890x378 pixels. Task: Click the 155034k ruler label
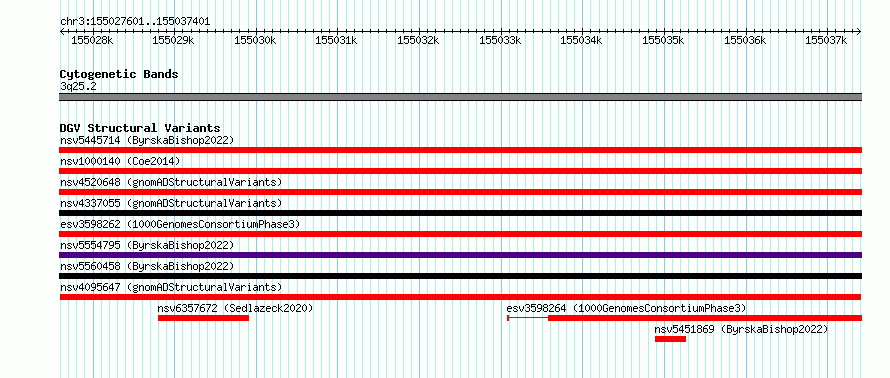tap(582, 40)
